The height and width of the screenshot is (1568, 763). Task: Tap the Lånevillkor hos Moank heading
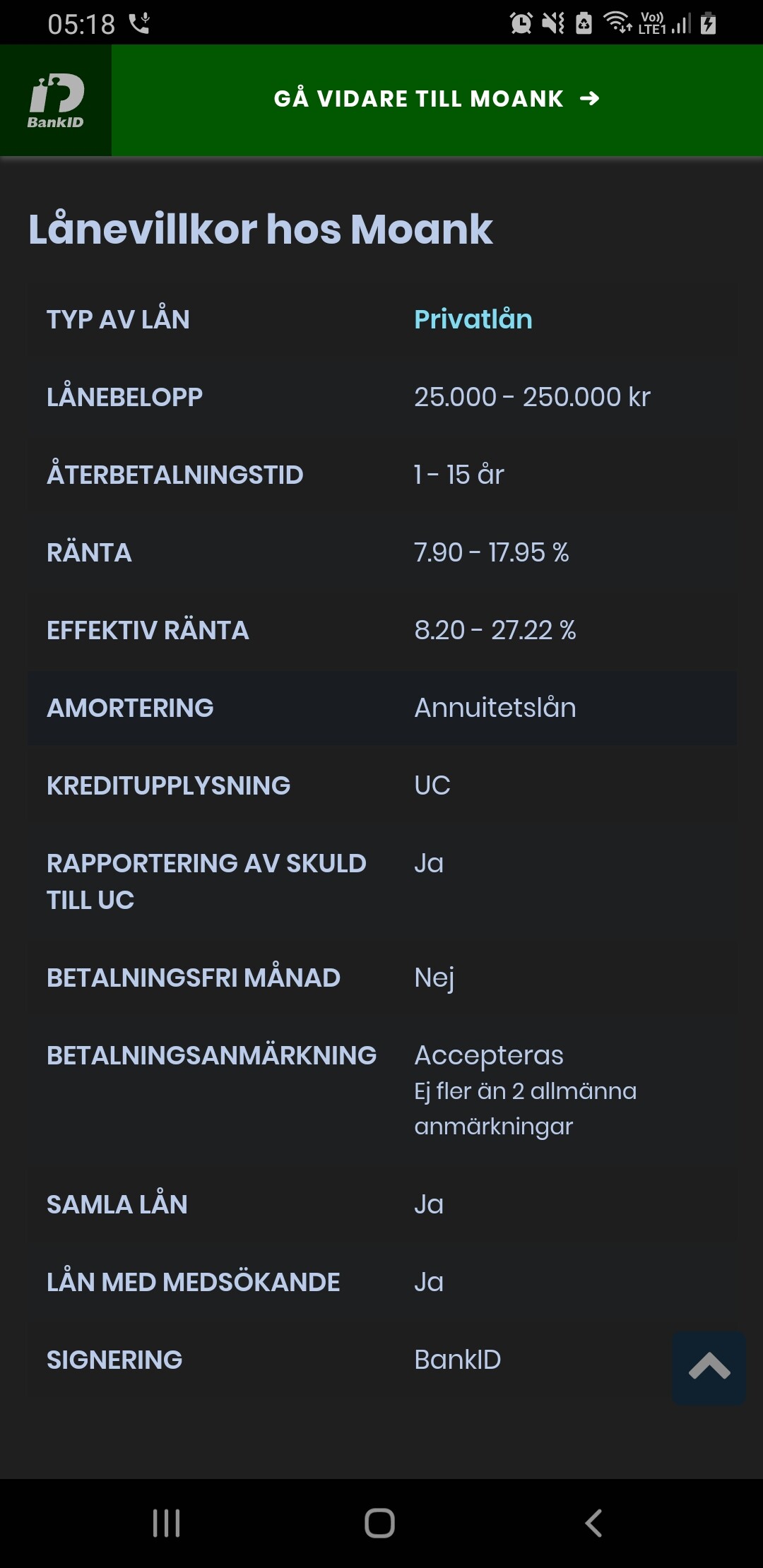260,229
